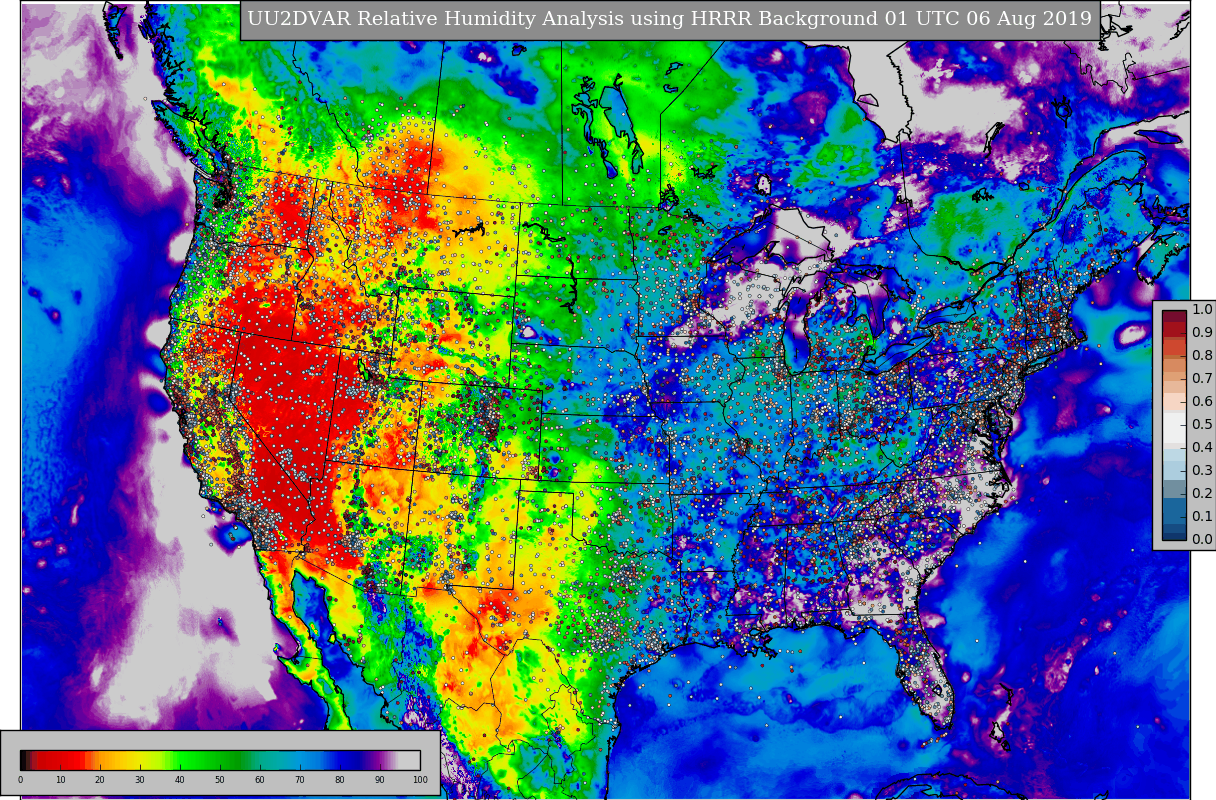The height and width of the screenshot is (800, 1216).
Task: Click the 0.6 label on the vertical colorbar
Action: click(x=1202, y=402)
